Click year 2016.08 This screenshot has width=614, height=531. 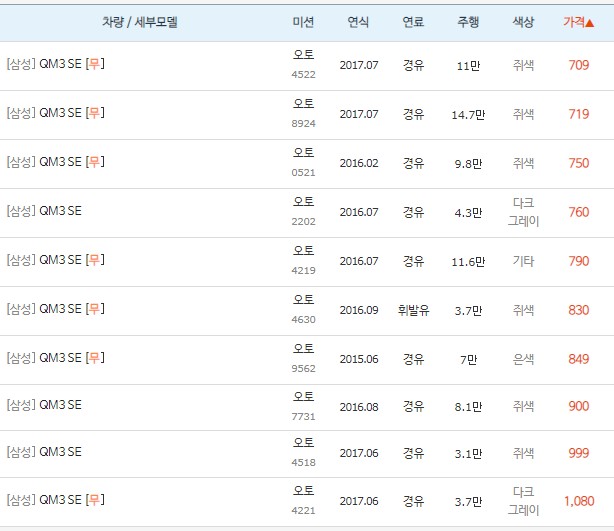point(359,407)
